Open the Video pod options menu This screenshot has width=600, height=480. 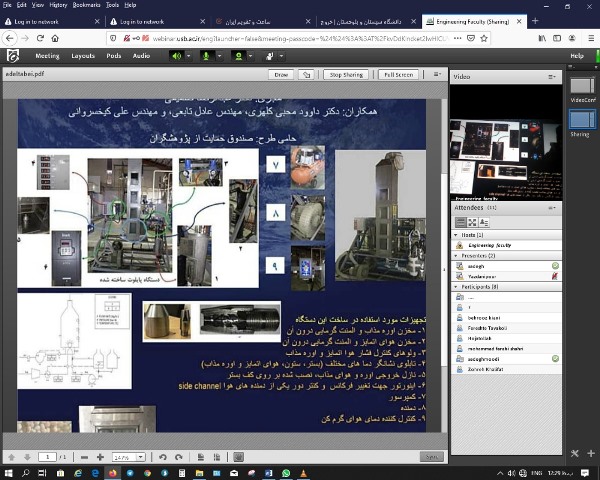click(551, 77)
